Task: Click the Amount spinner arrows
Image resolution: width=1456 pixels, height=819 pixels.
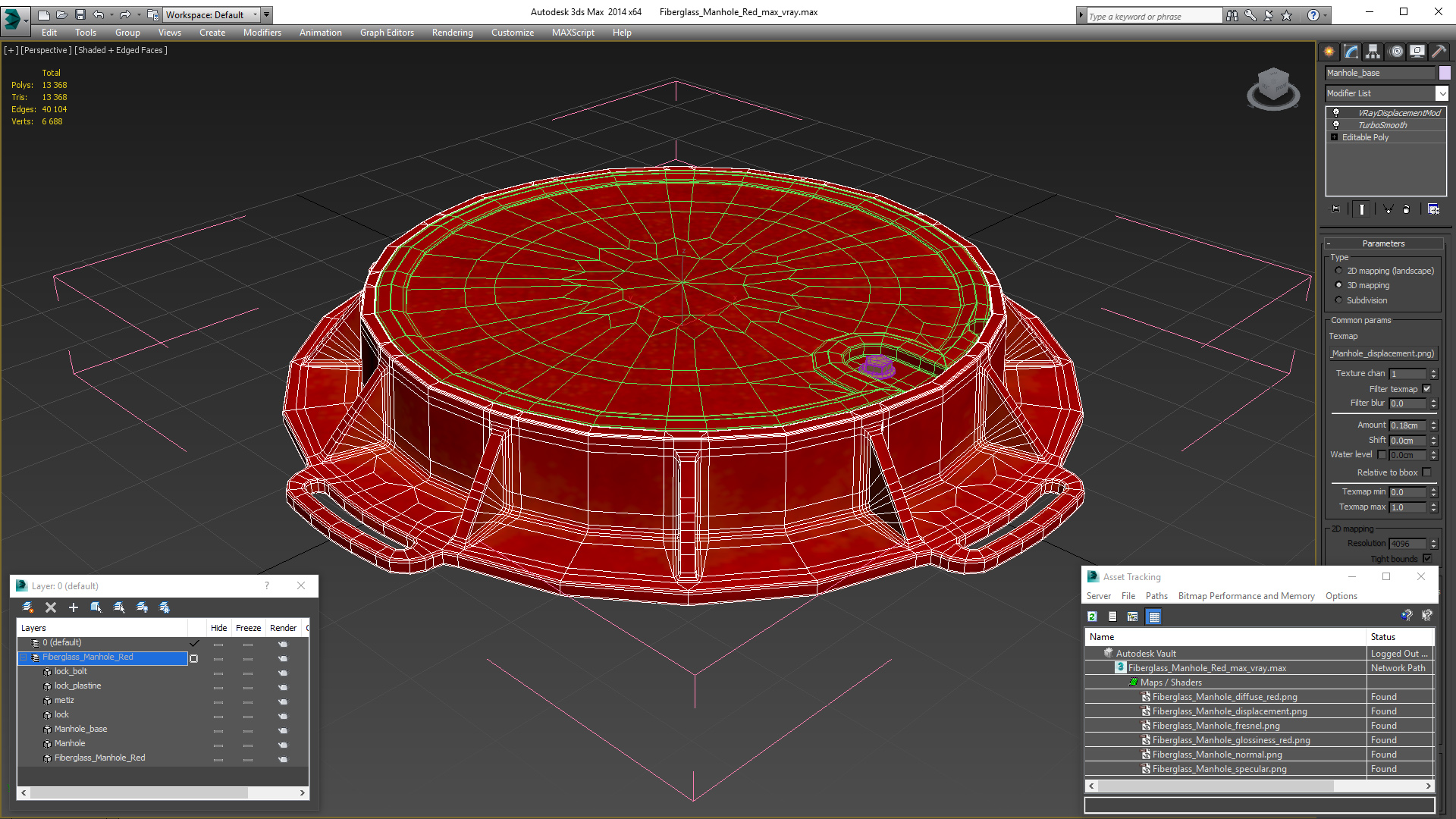Action: (x=1433, y=425)
